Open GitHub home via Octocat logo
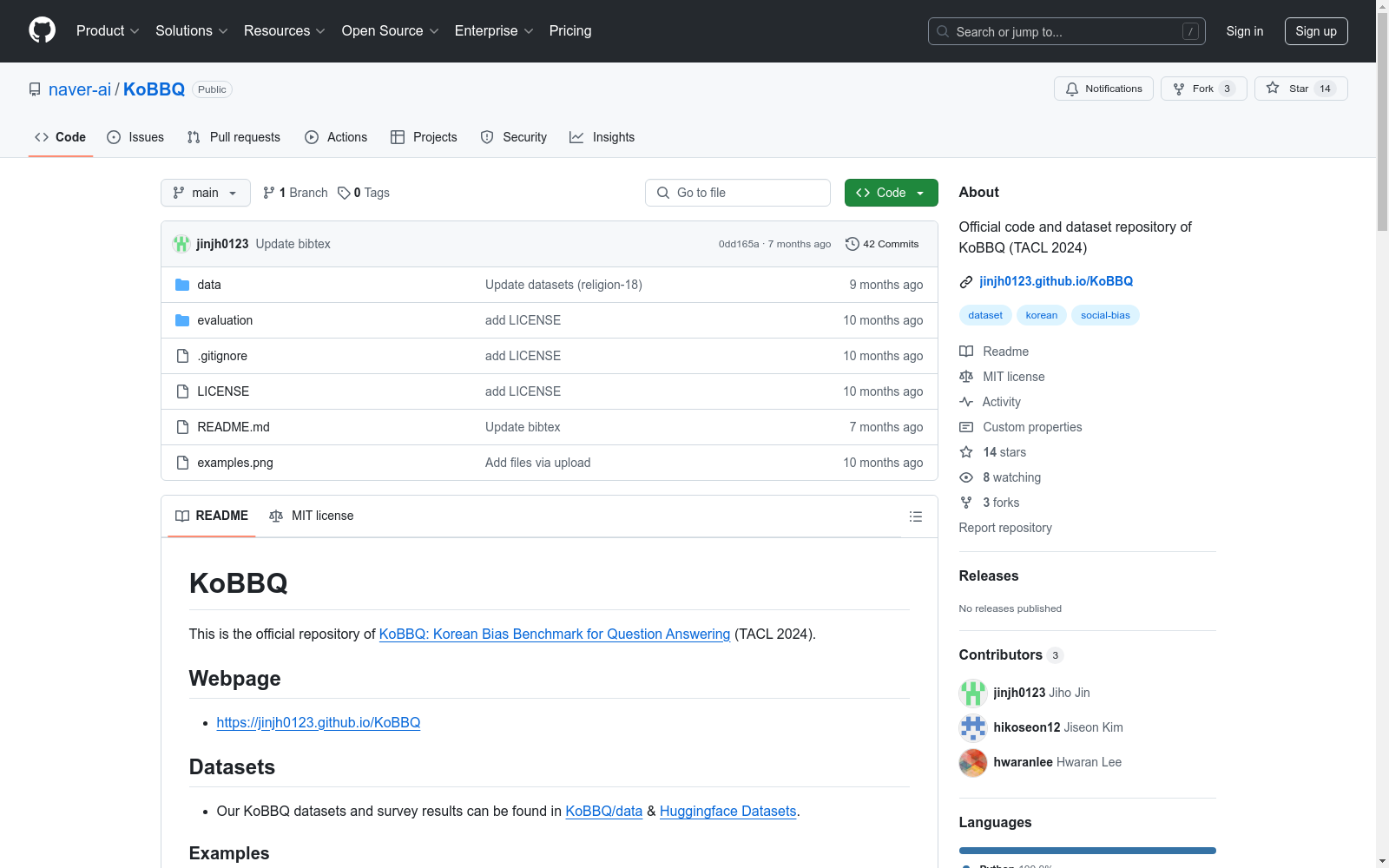 click(x=42, y=30)
